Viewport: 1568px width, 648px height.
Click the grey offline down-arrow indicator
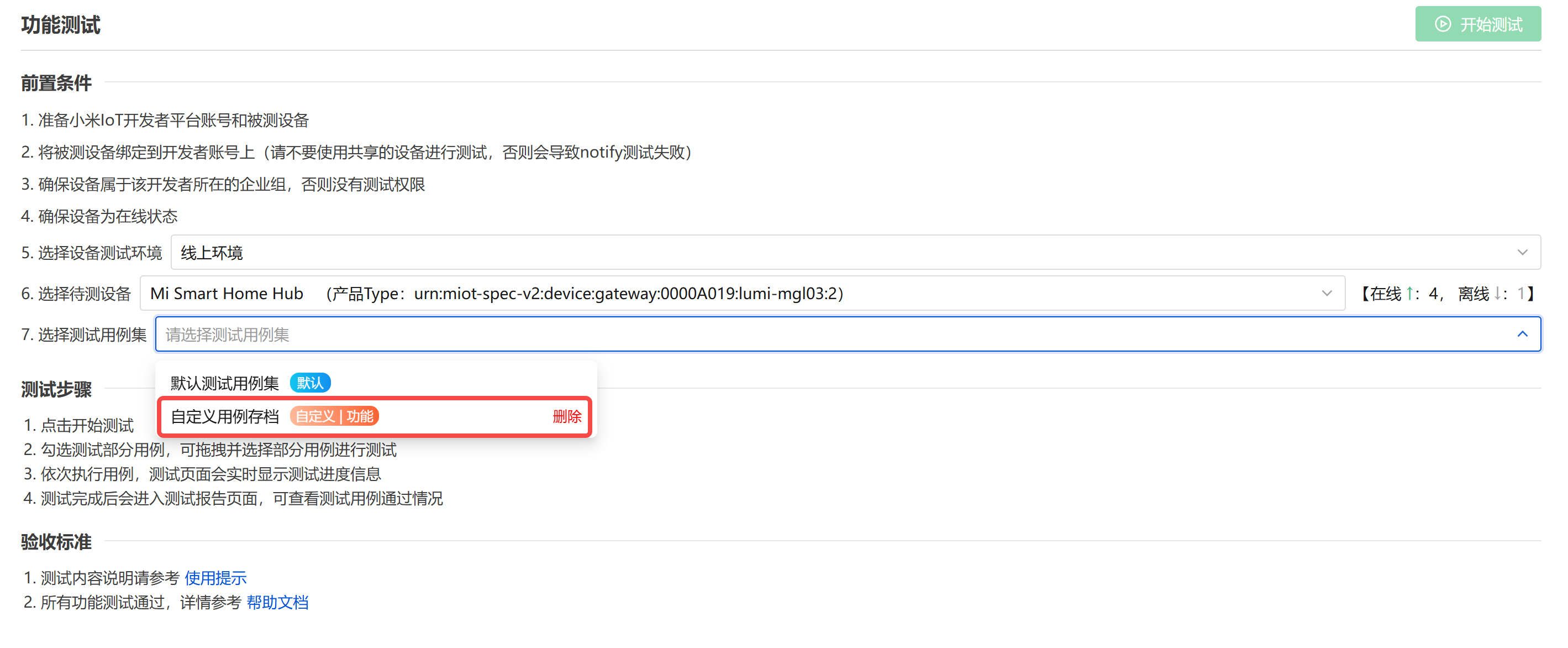[1497, 294]
